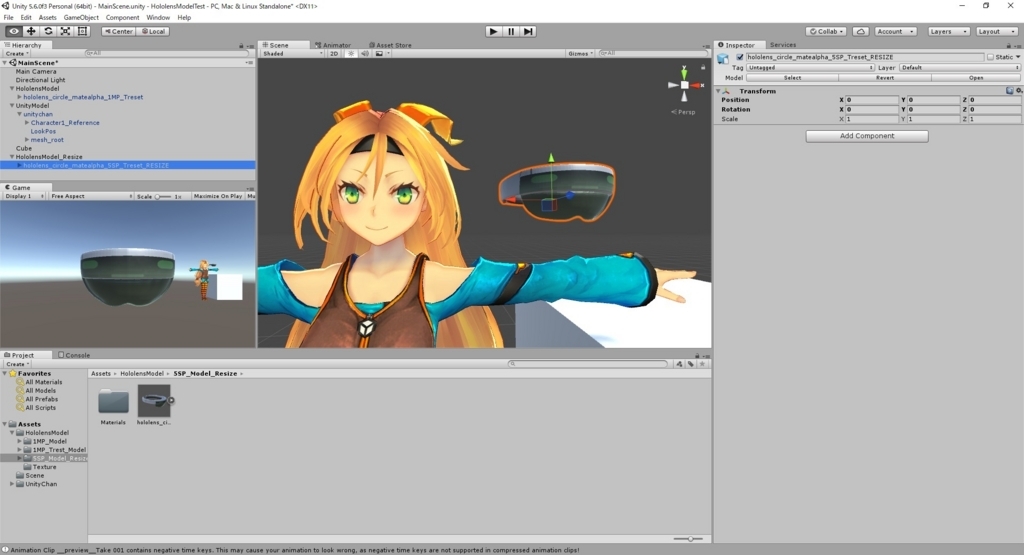
Task: Open the cloud services icon
Action: (x=861, y=31)
